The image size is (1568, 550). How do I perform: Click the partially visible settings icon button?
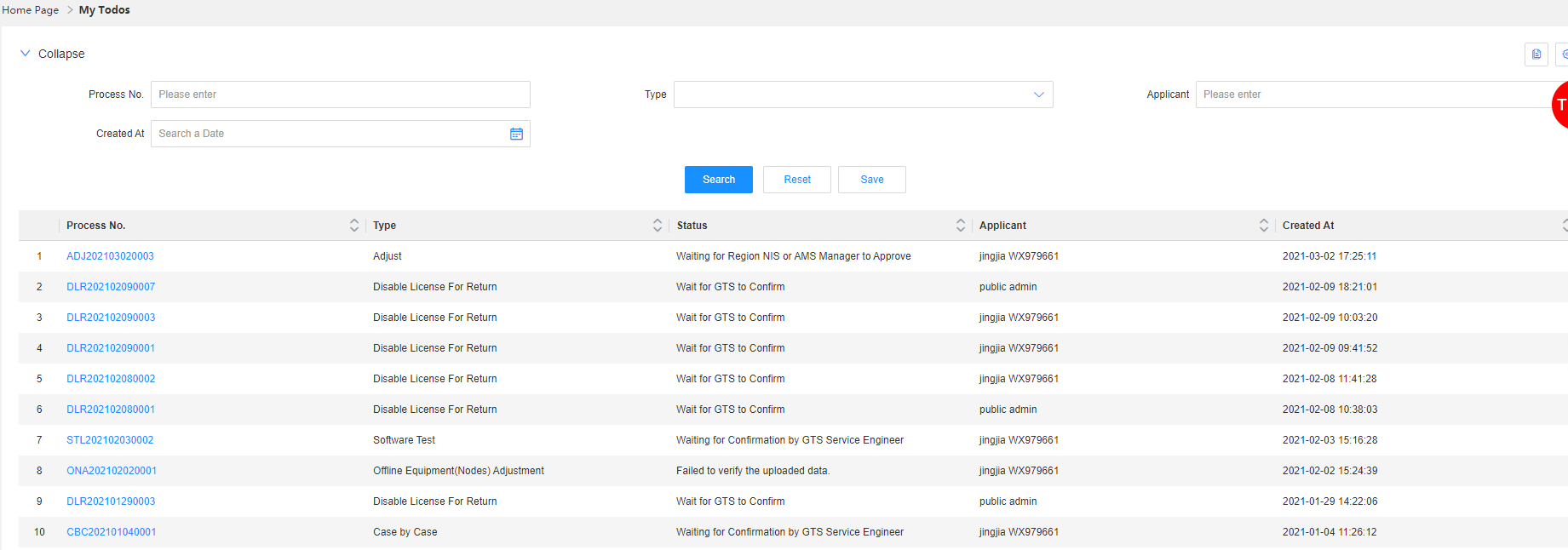click(x=1563, y=54)
